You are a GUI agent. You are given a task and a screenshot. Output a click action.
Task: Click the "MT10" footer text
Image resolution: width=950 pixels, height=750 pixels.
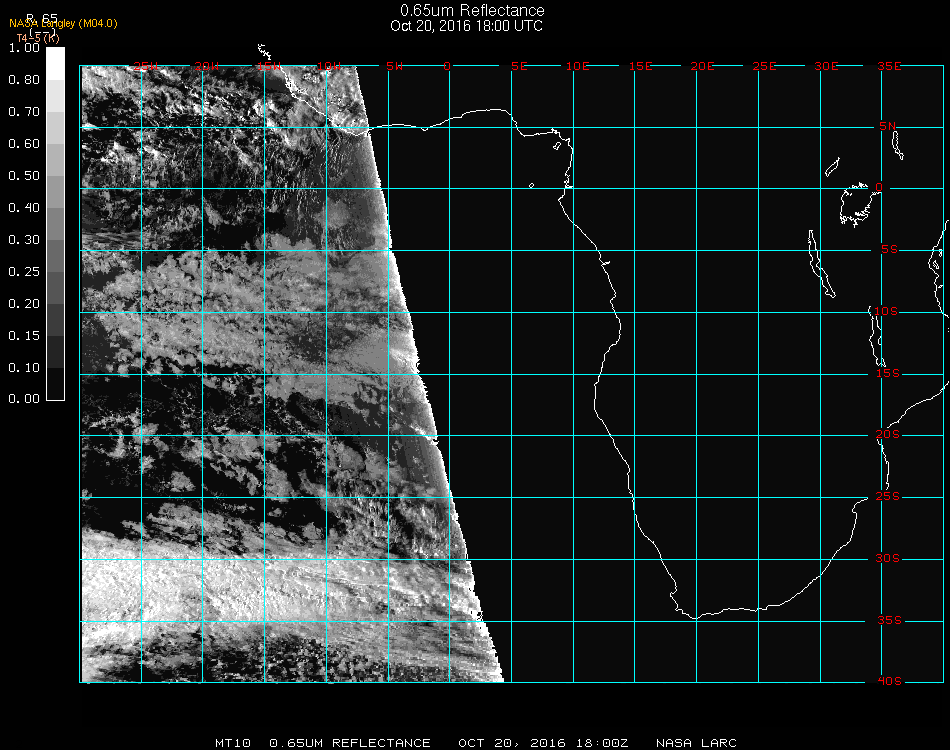(x=233, y=743)
